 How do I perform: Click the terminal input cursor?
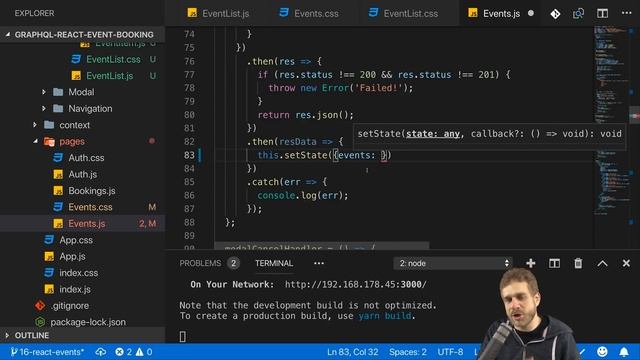(x=182, y=336)
